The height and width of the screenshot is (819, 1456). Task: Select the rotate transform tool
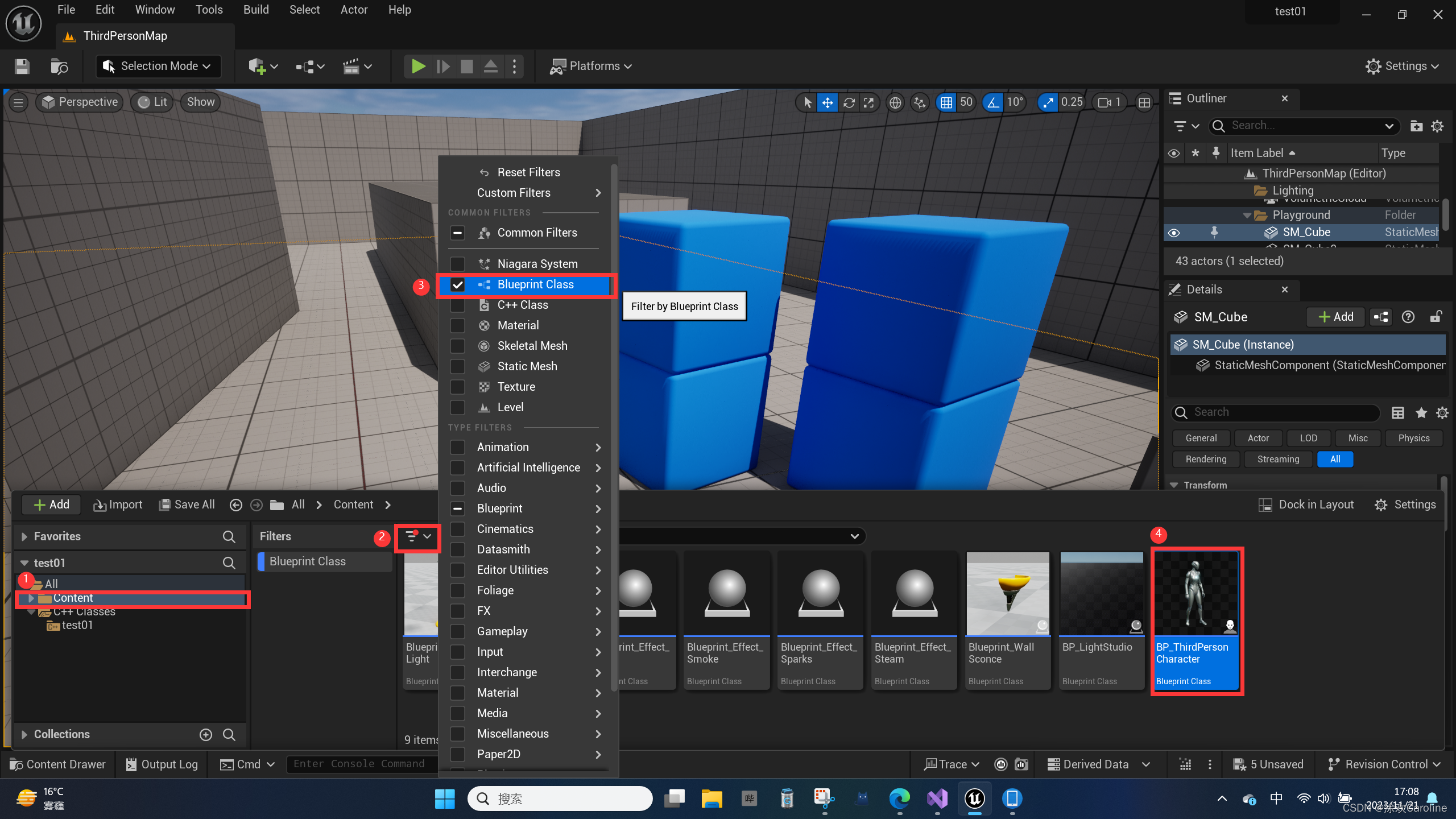849,102
